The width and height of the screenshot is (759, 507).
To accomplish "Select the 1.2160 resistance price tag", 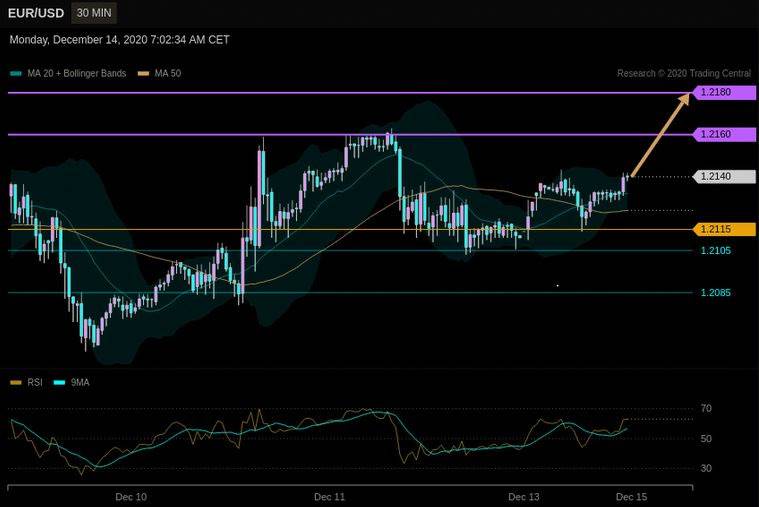I will [x=724, y=134].
